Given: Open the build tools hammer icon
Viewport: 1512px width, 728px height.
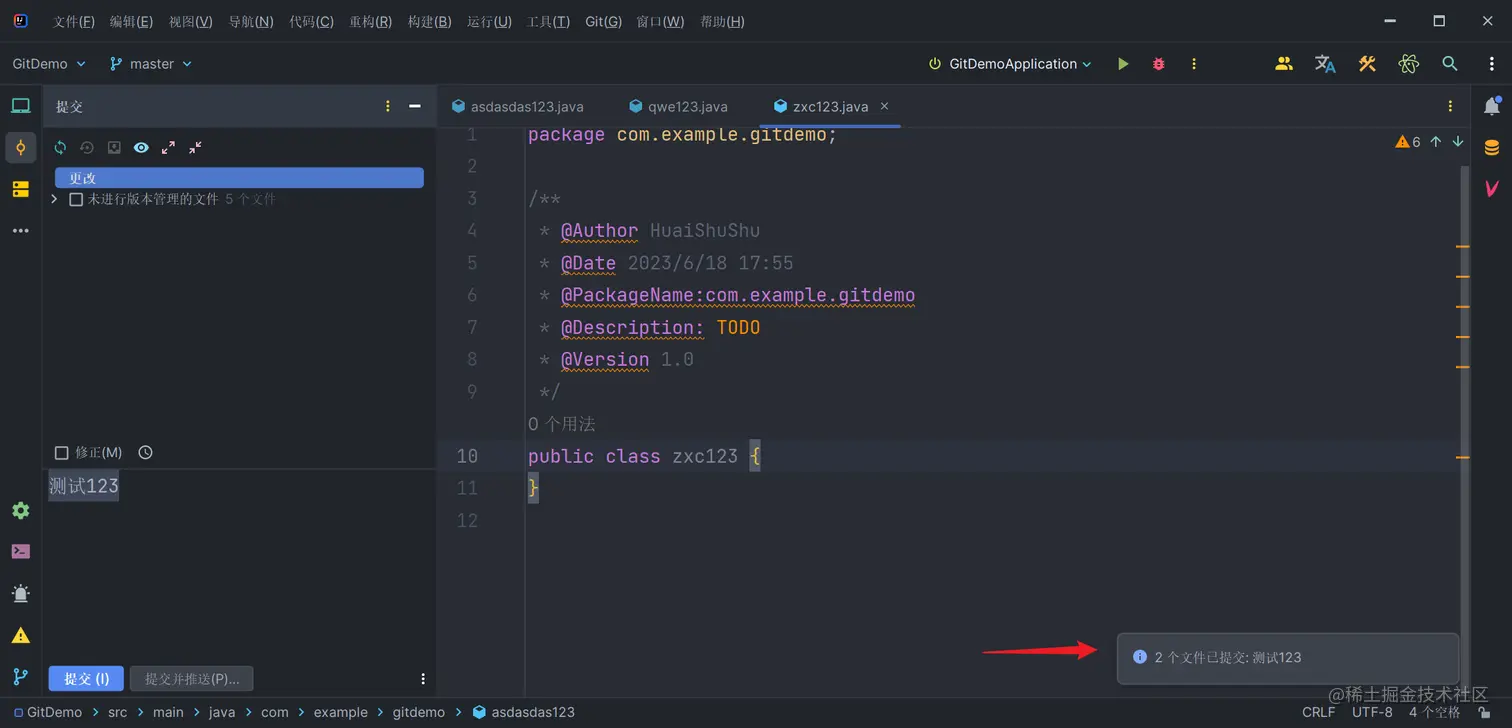Looking at the screenshot, I should pos(1367,64).
